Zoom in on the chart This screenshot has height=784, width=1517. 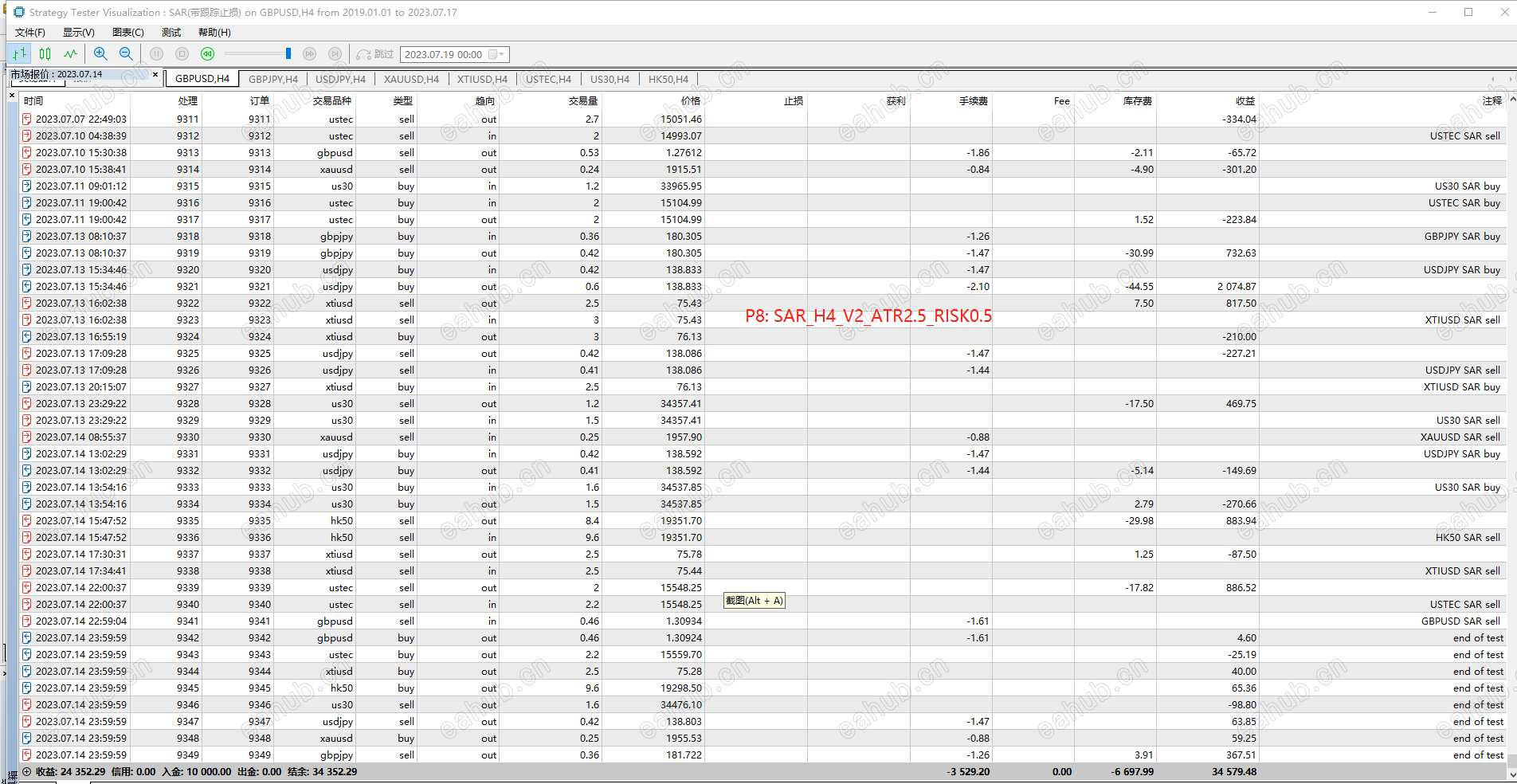tap(100, 53)
